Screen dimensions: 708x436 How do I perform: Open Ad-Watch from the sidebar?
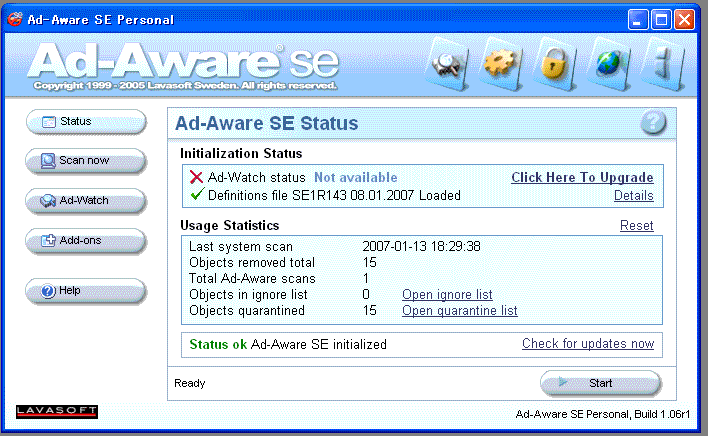pyautogui.click(x=86, y=200)
